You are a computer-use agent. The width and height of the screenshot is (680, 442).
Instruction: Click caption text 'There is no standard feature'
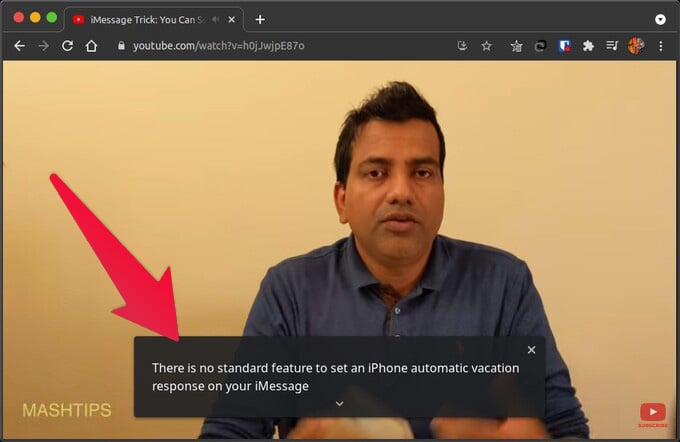point(232,368)
